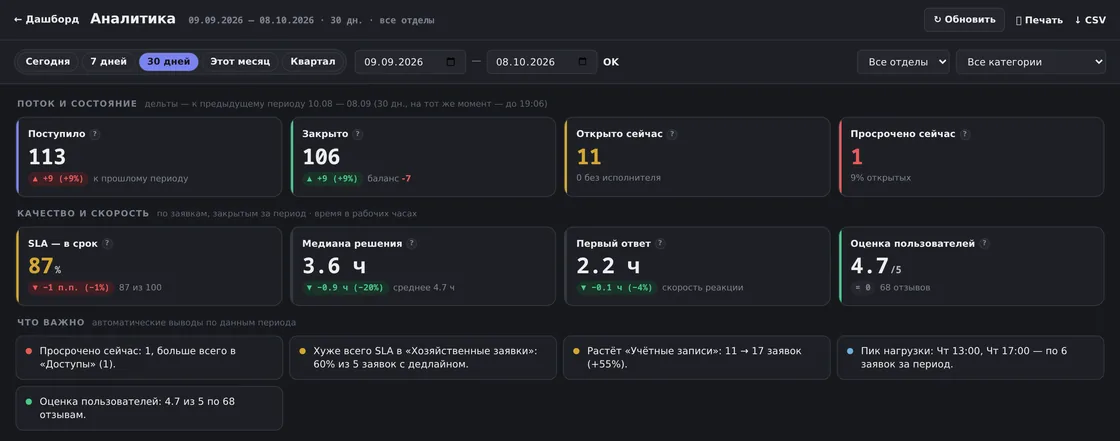Click the −0.9 ч (−20%) delta badge

345,288
